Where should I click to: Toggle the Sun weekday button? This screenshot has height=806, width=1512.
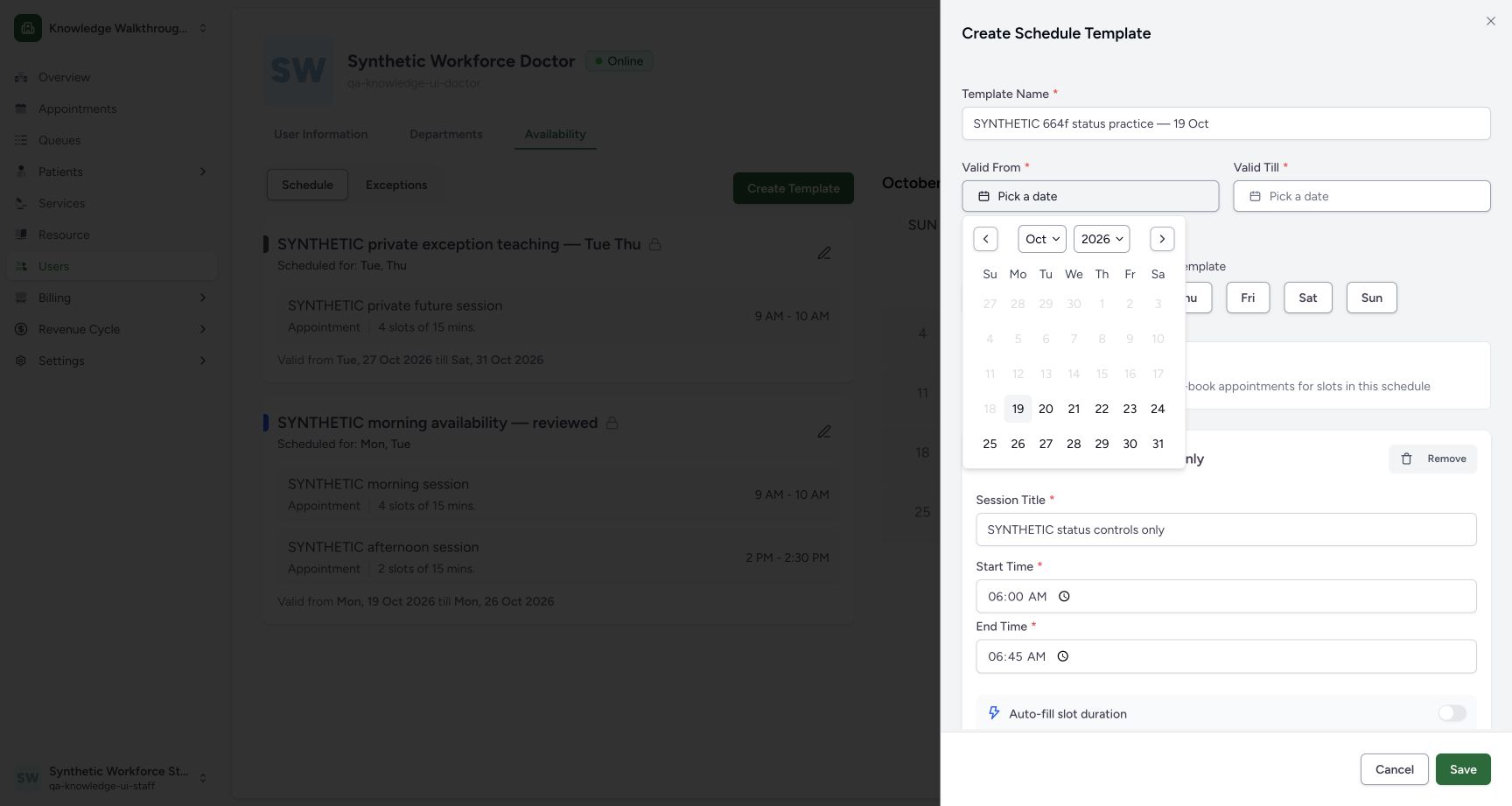coord(1372,298)
